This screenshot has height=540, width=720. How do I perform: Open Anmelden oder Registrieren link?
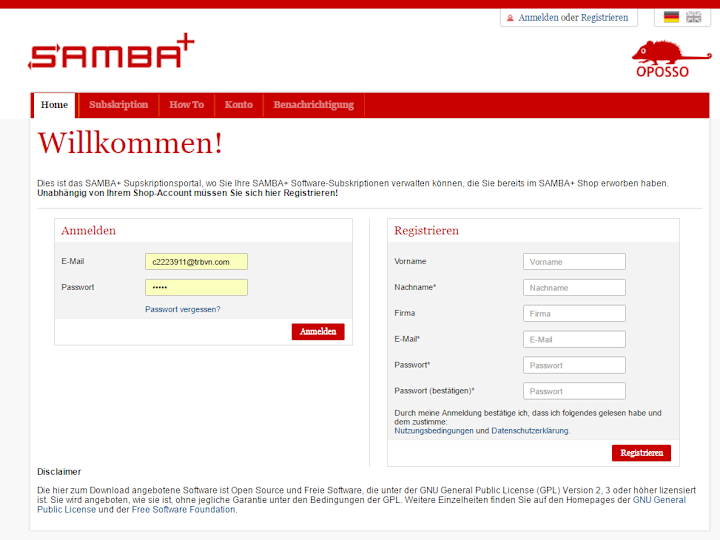(x=573, y=17)
